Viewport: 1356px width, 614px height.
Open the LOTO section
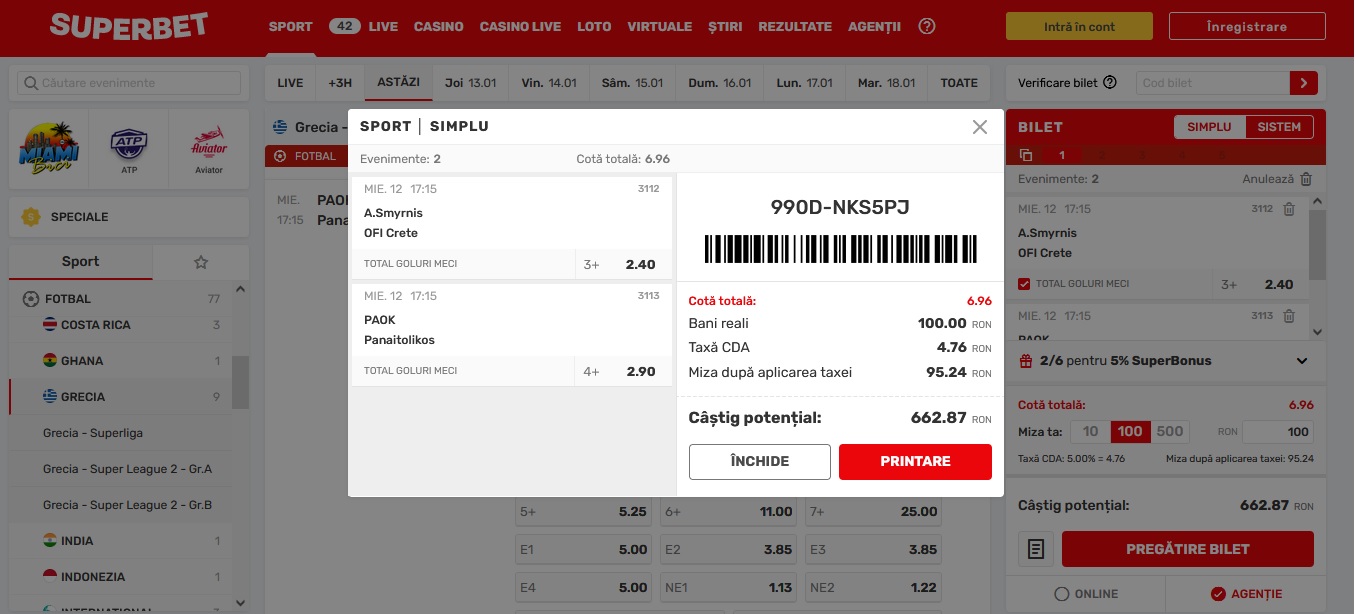pyautogui.click(x=594, y=27)
